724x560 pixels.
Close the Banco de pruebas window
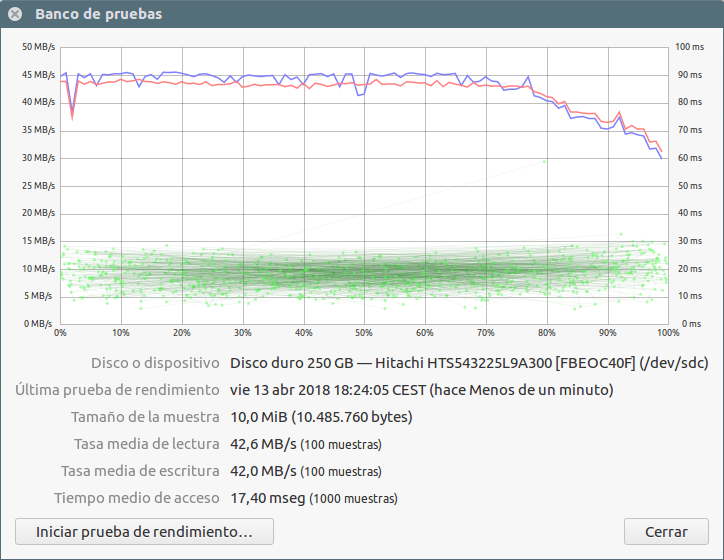[x=15, y=14]
